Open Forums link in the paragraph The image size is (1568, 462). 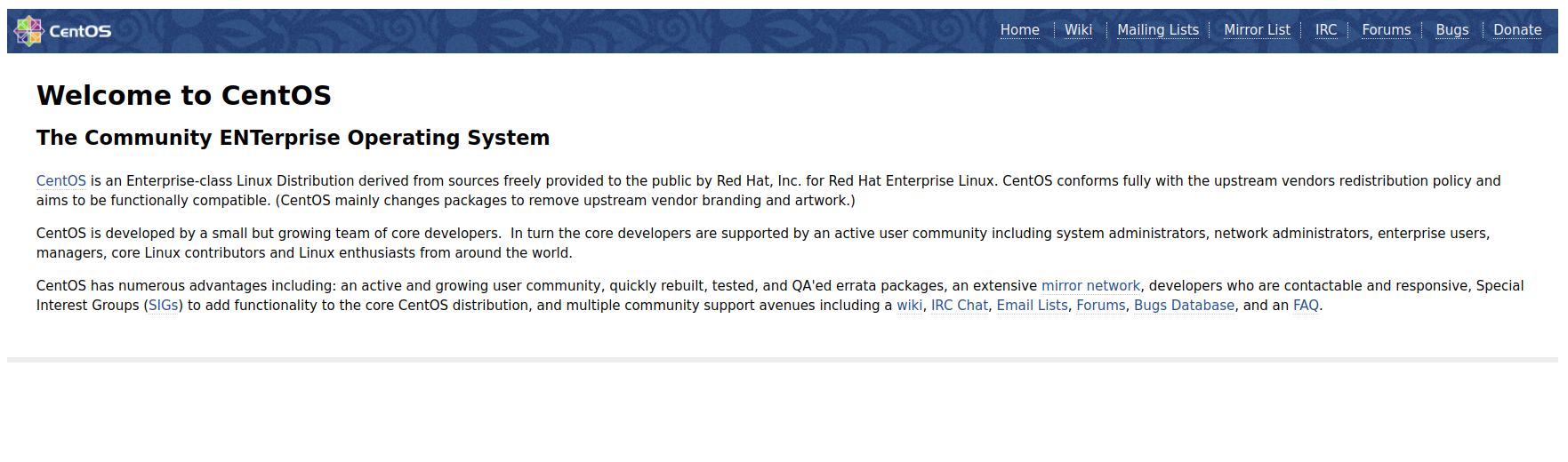[1100, 306]
